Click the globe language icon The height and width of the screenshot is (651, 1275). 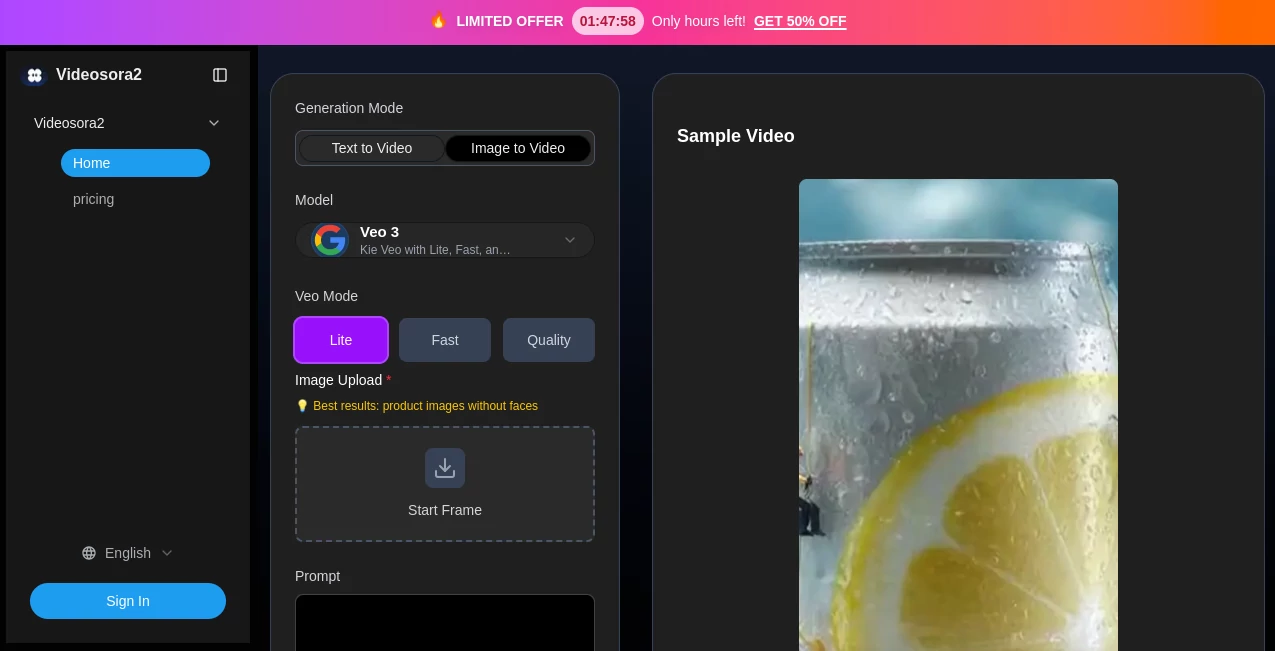tap(89, 553)
